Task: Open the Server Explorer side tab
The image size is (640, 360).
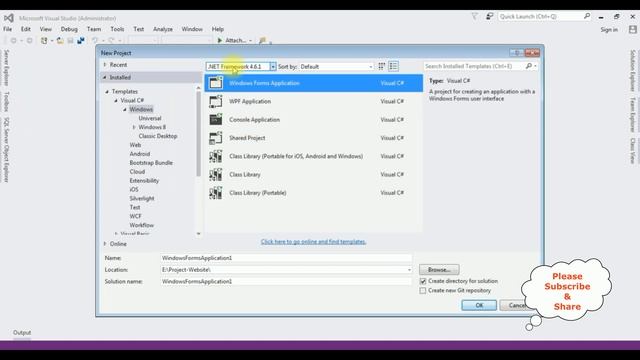Action: [x=6, y=68]
